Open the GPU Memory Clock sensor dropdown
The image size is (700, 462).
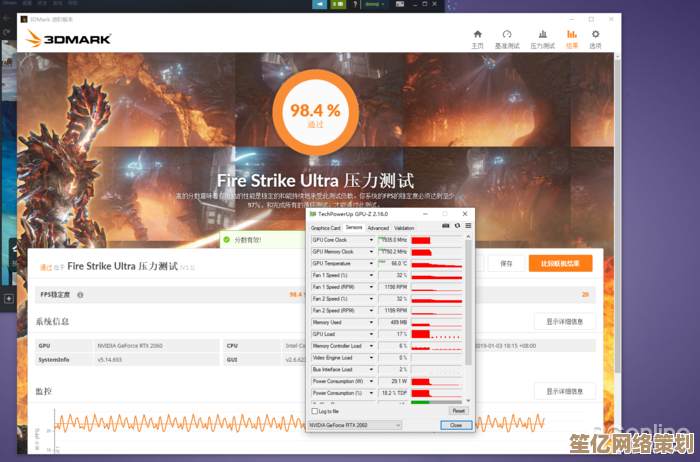click(x=371, y=252)
